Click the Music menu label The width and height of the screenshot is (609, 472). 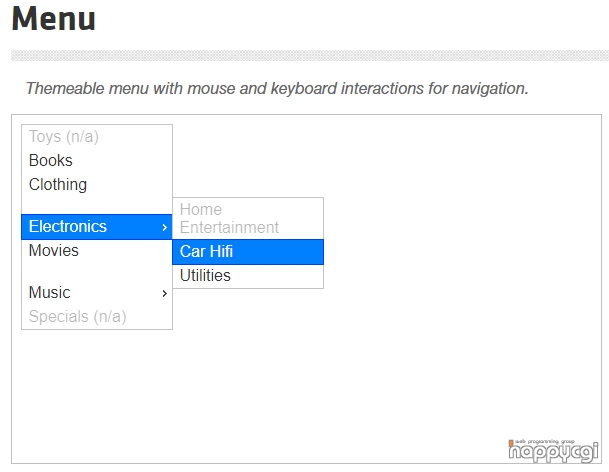(49, 293)
